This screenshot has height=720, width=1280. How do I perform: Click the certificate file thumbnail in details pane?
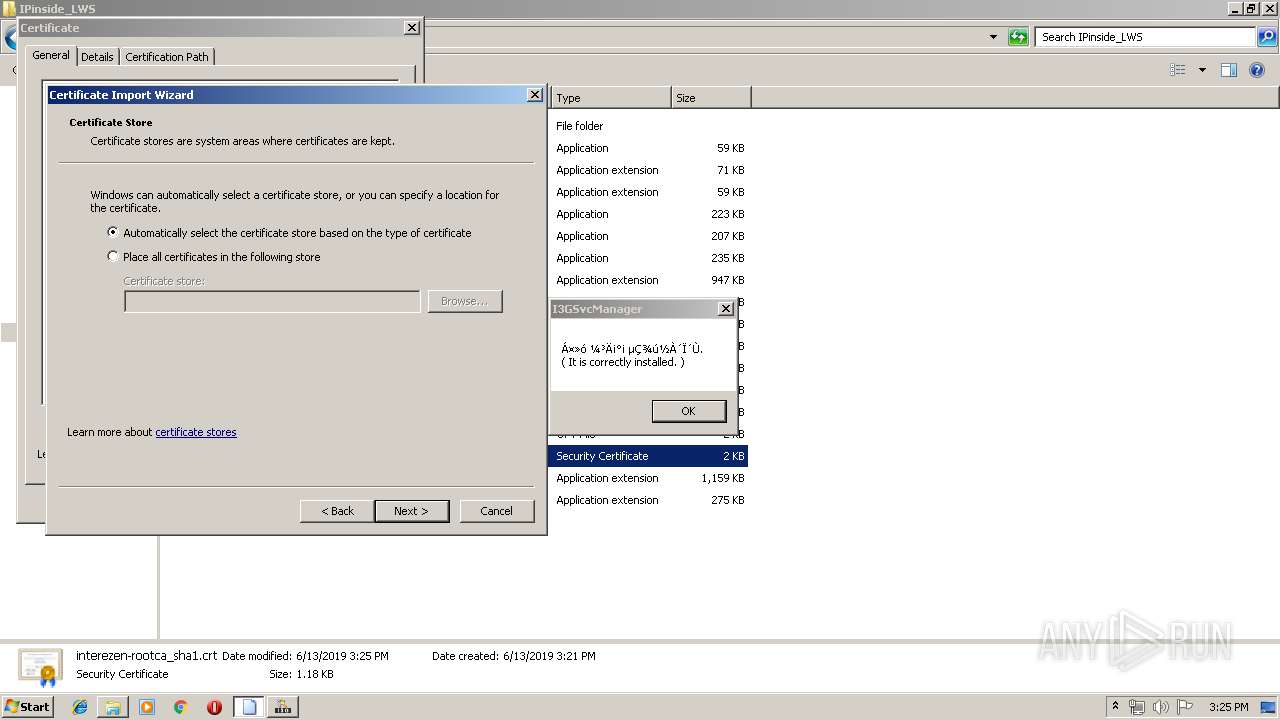coord(40,667)
